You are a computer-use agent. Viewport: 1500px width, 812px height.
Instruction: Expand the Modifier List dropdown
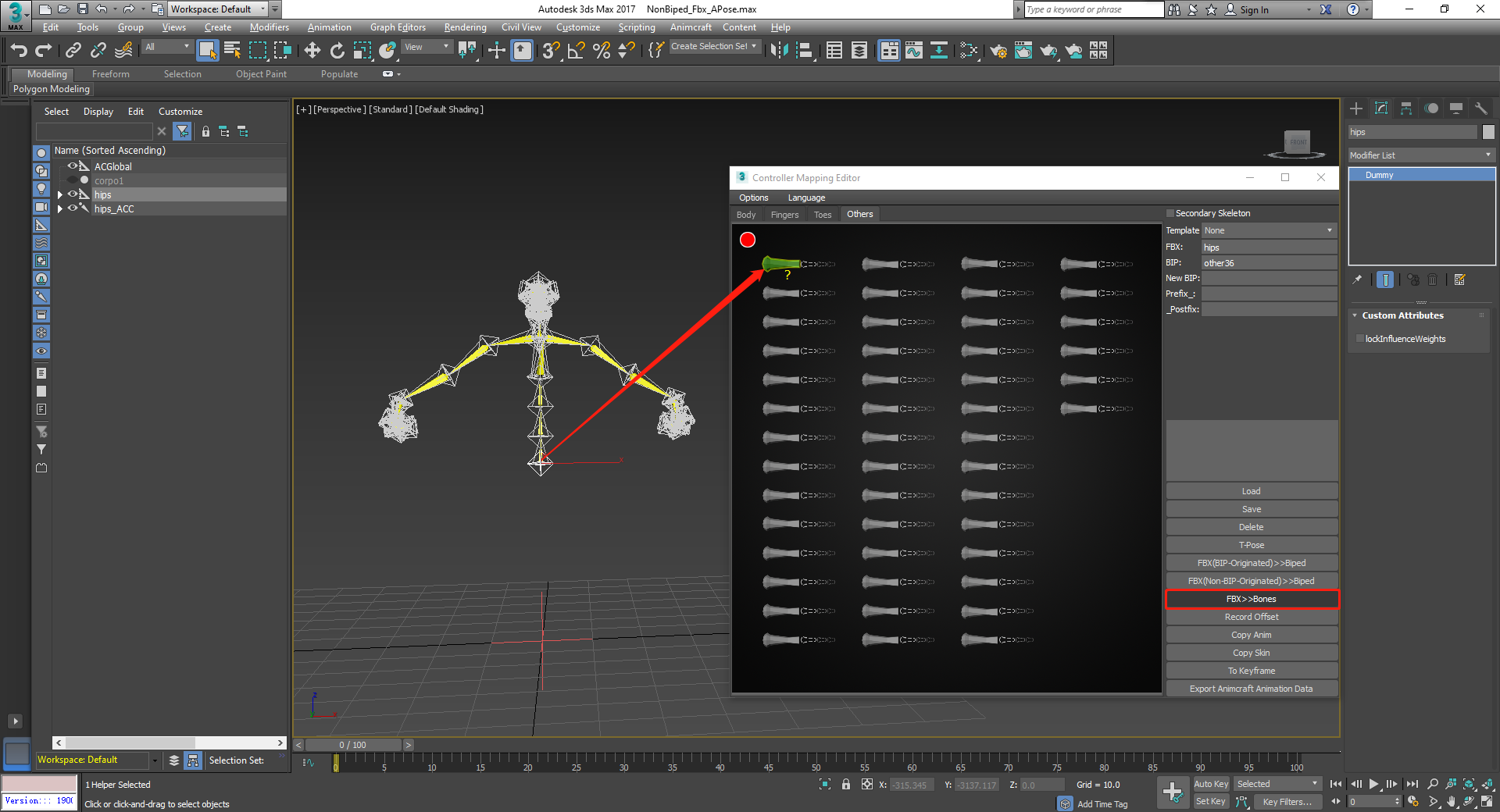tap(1421, 155)
